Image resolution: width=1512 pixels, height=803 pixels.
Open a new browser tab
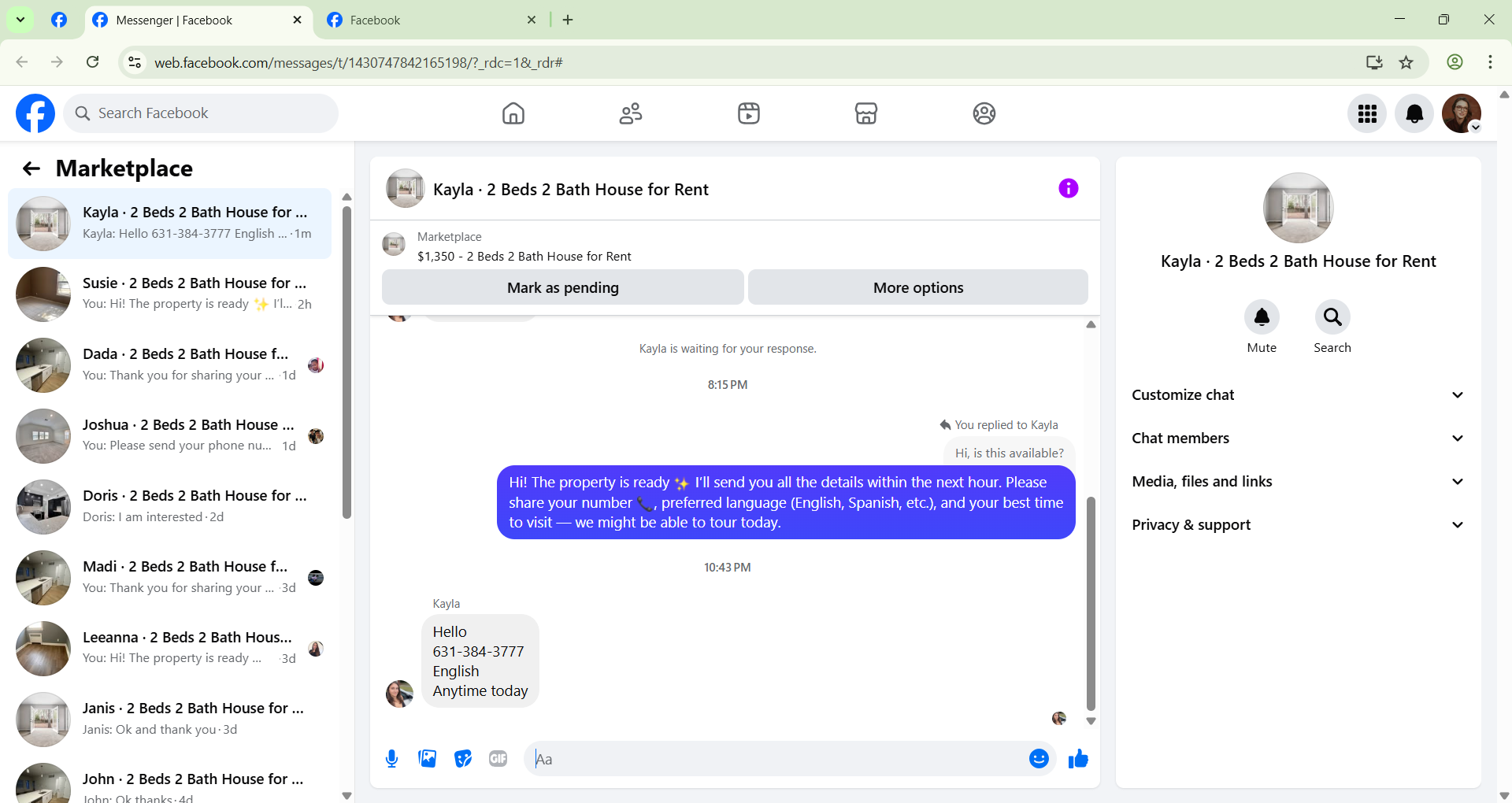(x=568, y=20)
